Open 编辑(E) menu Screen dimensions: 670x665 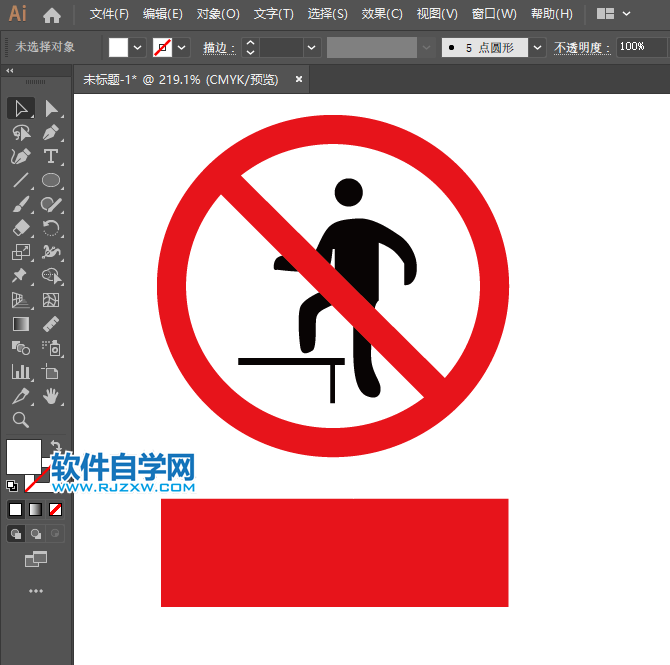pos(163,14)
